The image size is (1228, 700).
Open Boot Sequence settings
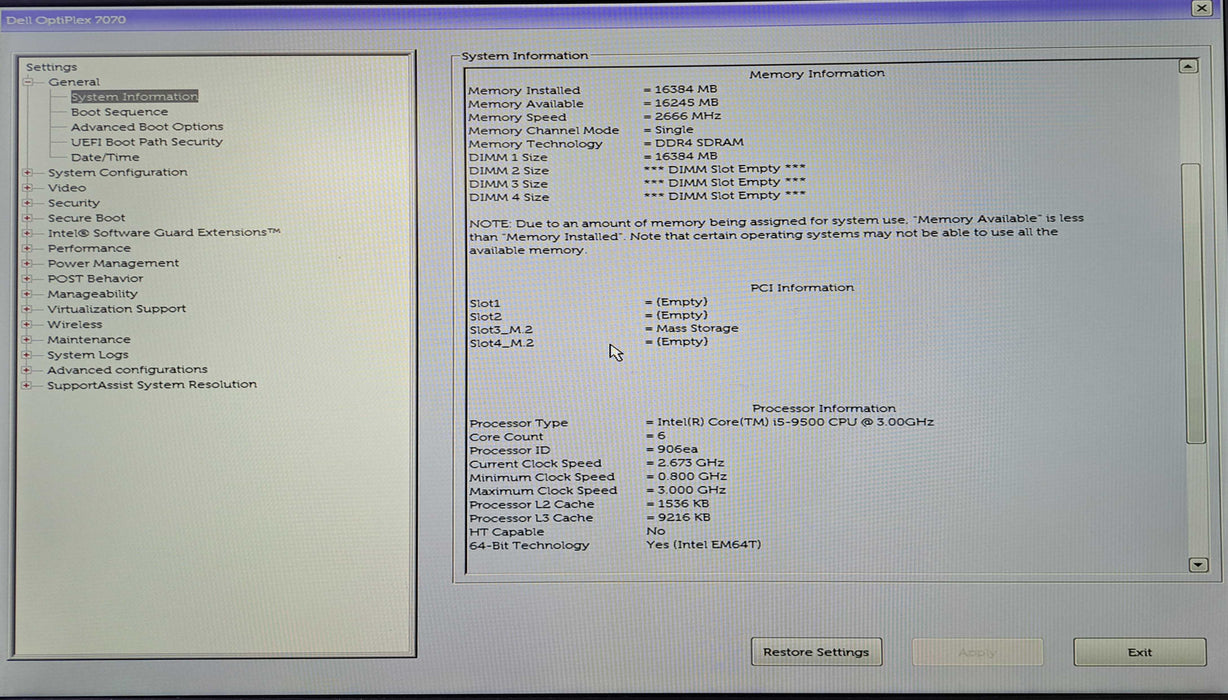tap(119, 112)
